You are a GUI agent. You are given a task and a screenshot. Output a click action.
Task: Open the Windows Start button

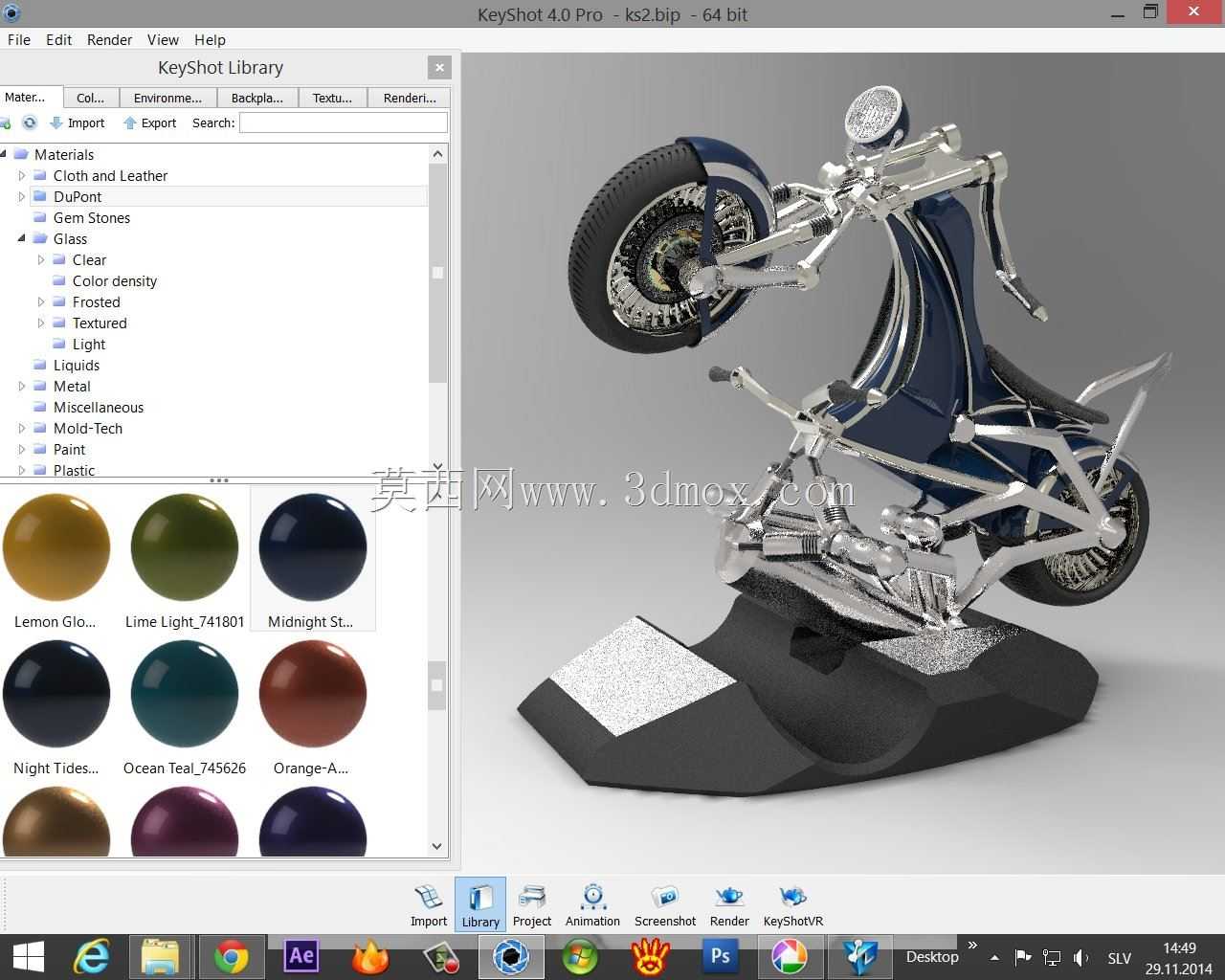click(29, 956)
